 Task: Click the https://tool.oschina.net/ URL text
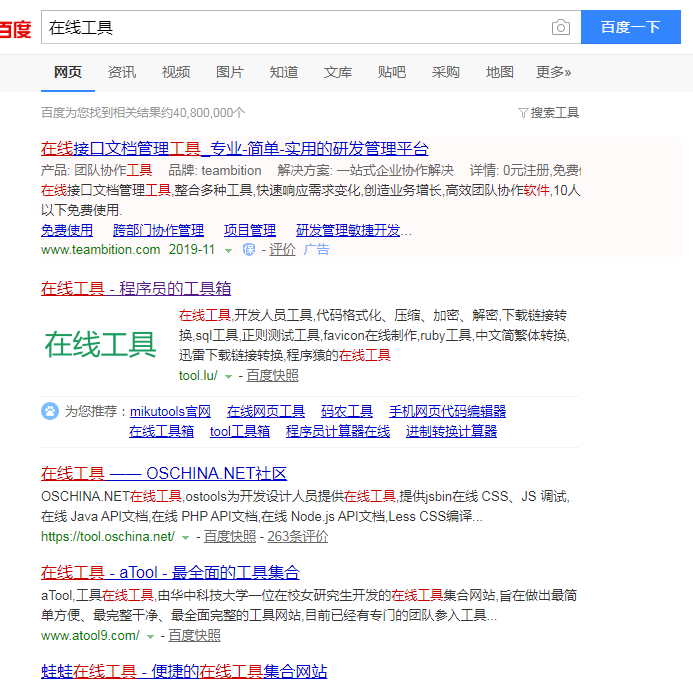(x=108, y=537)
